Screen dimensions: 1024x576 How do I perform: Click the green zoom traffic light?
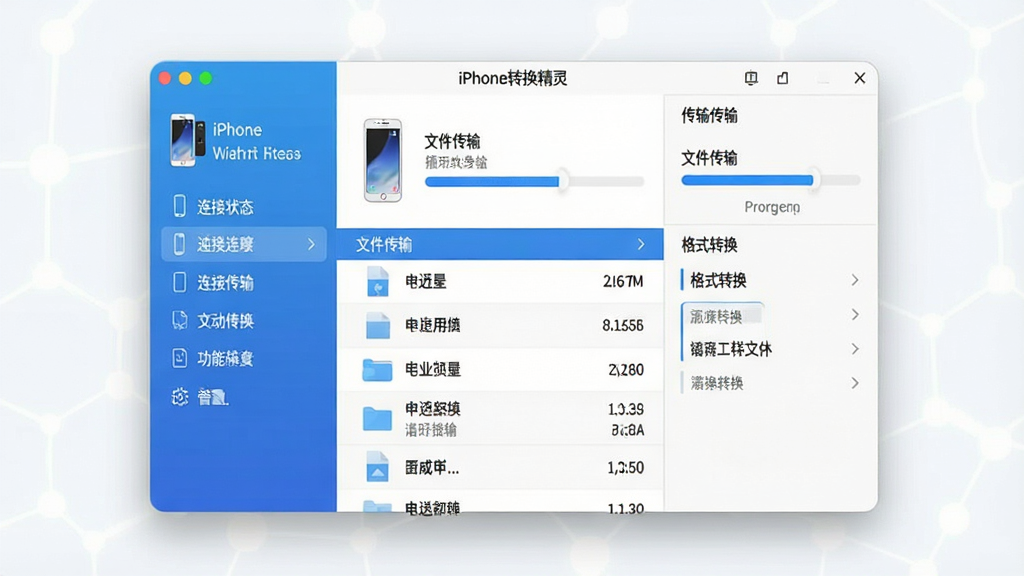coord(206,78)
